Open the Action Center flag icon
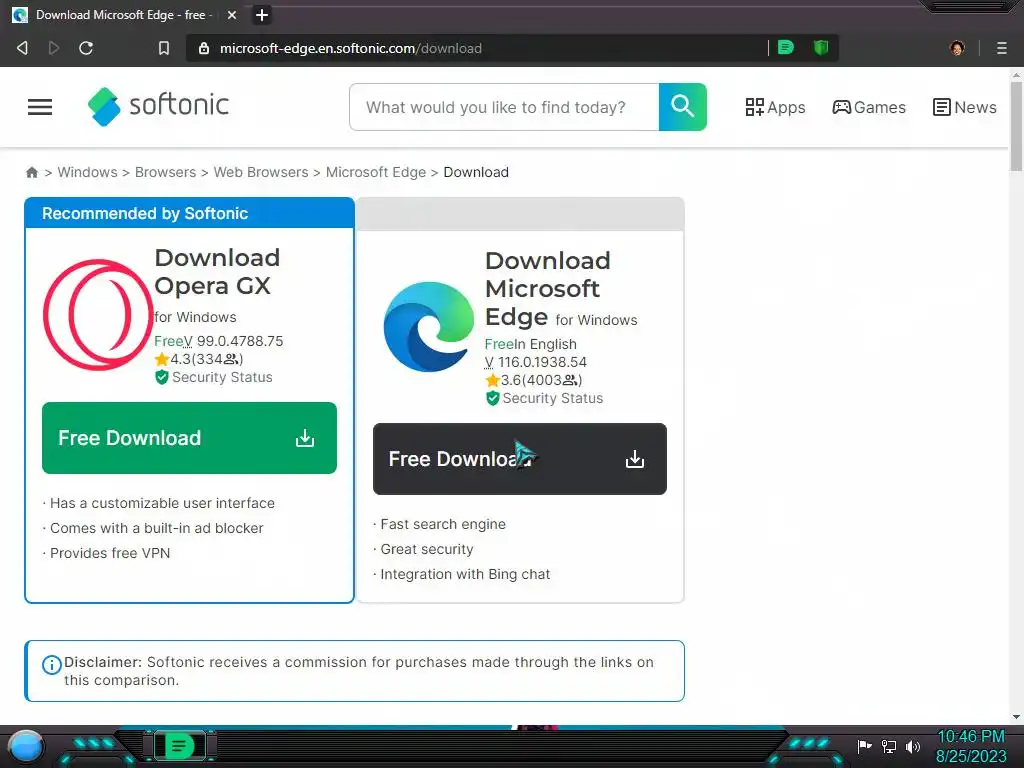Screen dimensions: 1024x768 coord(865,746)
